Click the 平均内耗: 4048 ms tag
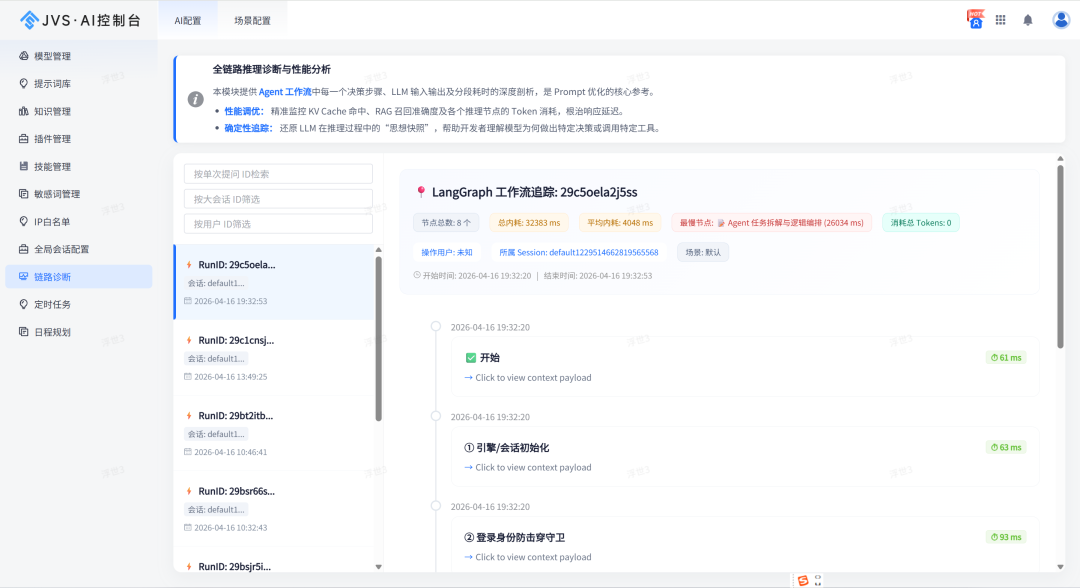Screen dimensions: 1080x588 pos(620,222)
